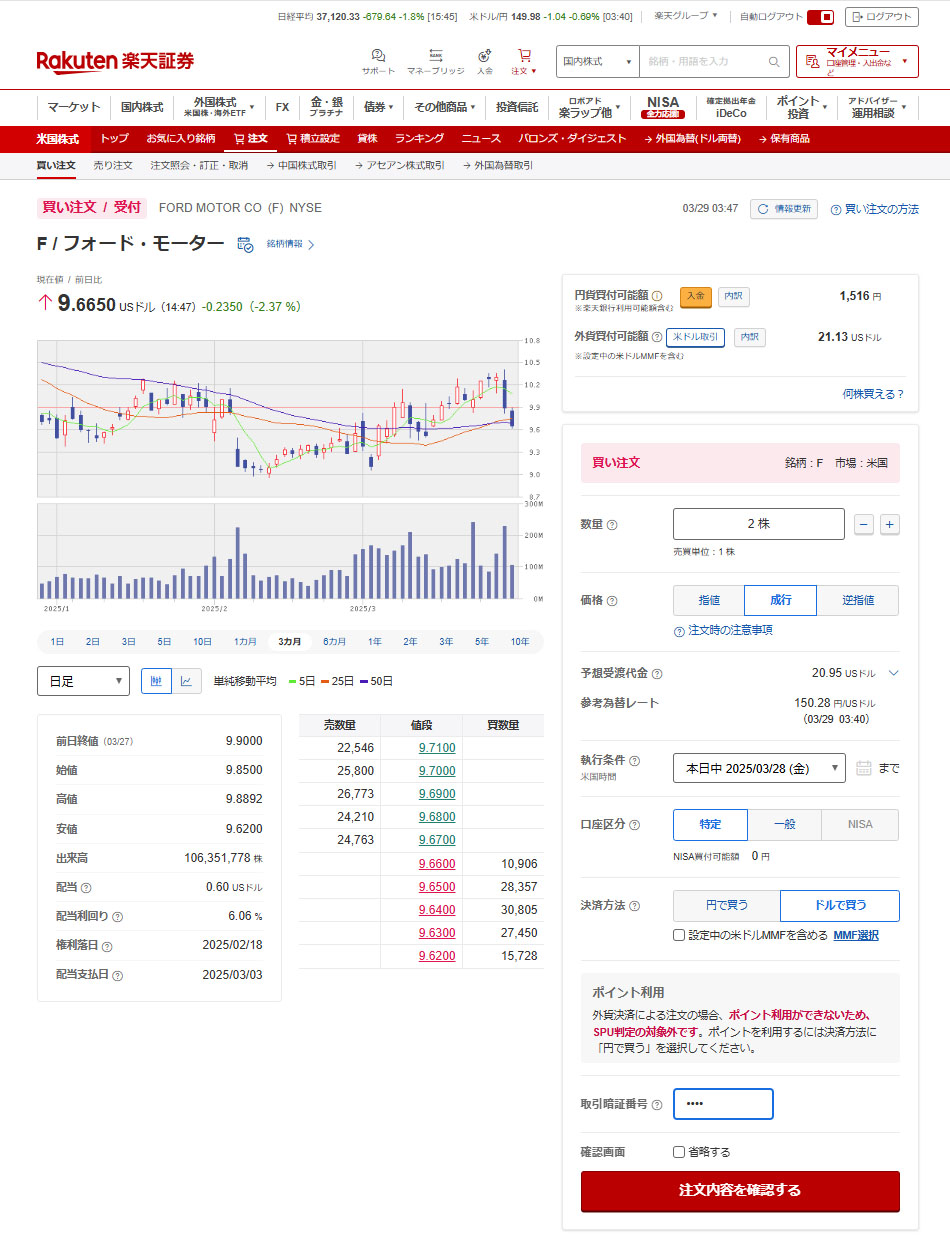Open the ランキング menu item

click(419, 138)
